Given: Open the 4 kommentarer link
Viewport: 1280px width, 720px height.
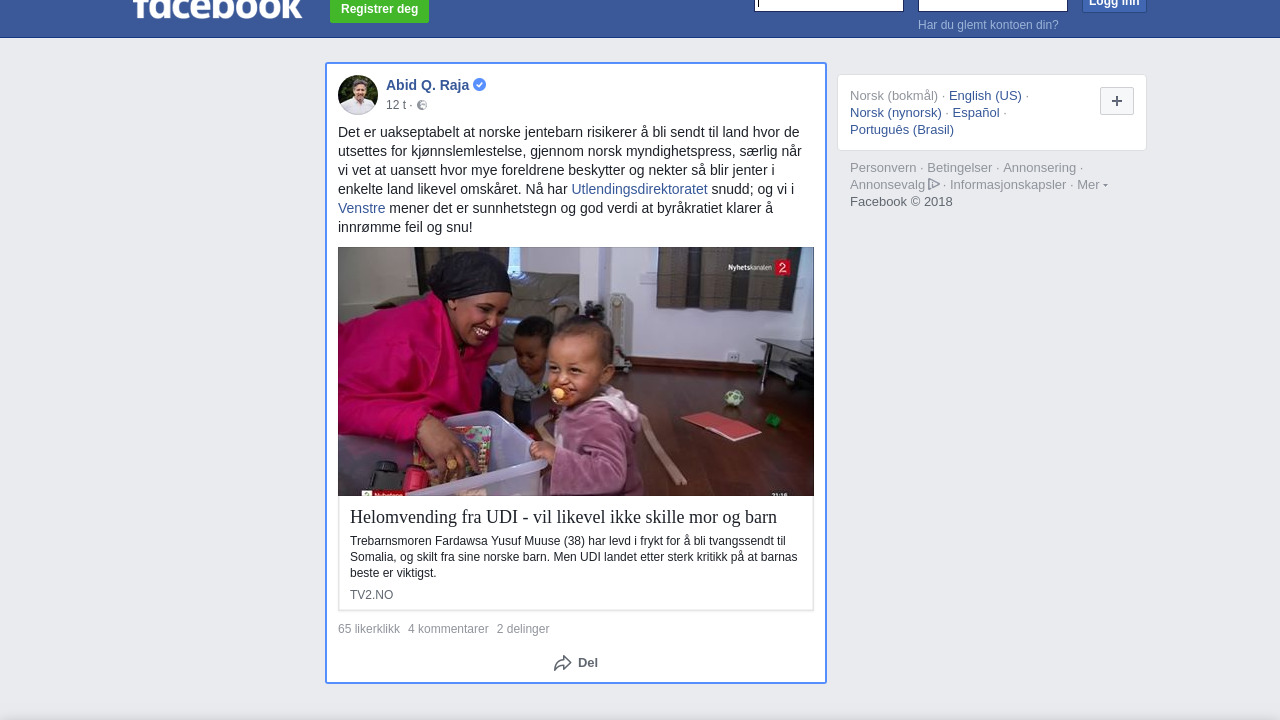Looking at the screenshot, I should pyautogui.click(x=448, y=629).
